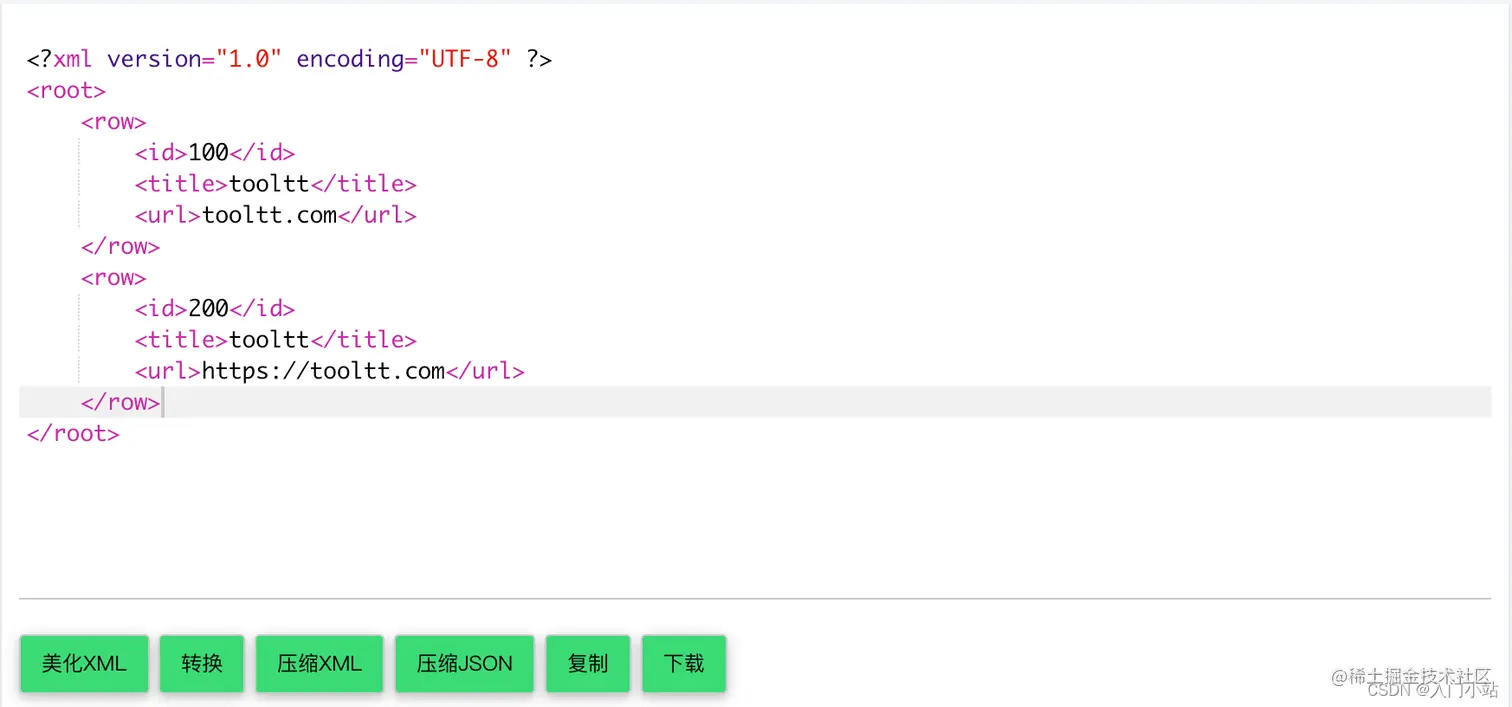Click the 转换 button
The image size is (1512, 707).
coord(201,663)
